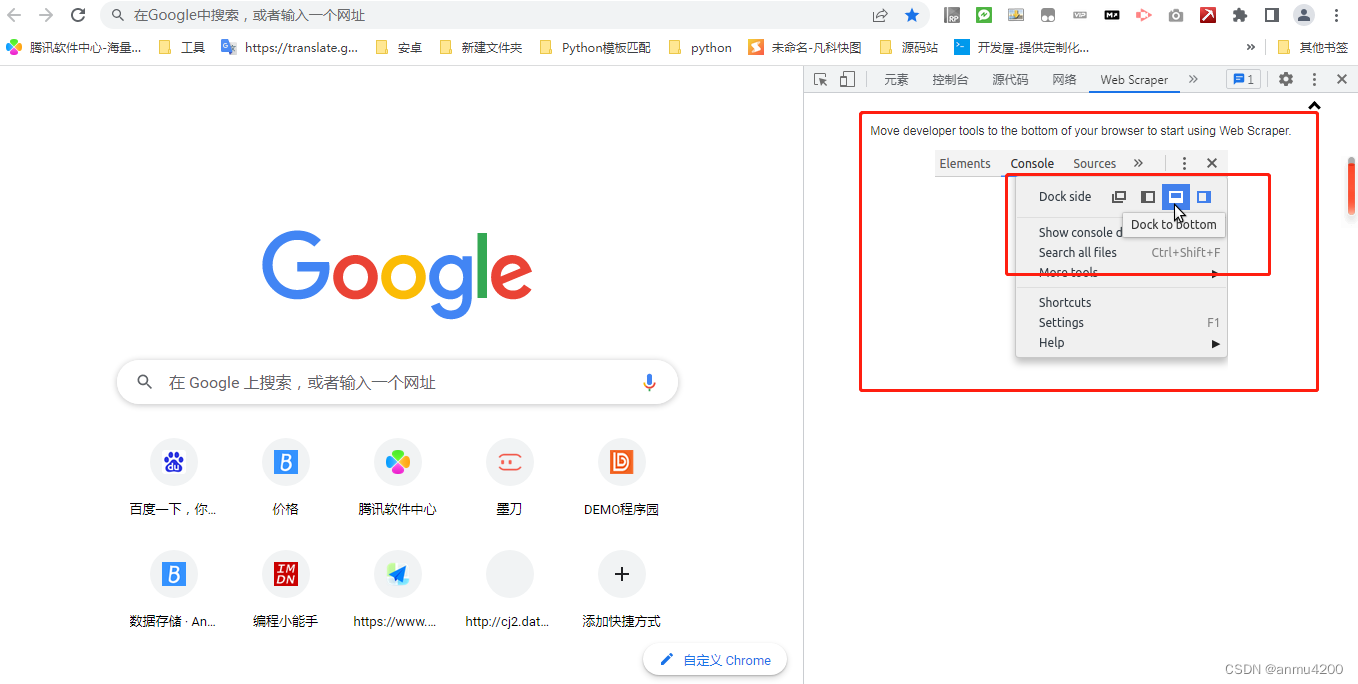Image resolution: width=1358 pixels, height=684 pixels.
Task: Show hidden bookmarks with the overflow chevron
Action: tap(1250, 47)
